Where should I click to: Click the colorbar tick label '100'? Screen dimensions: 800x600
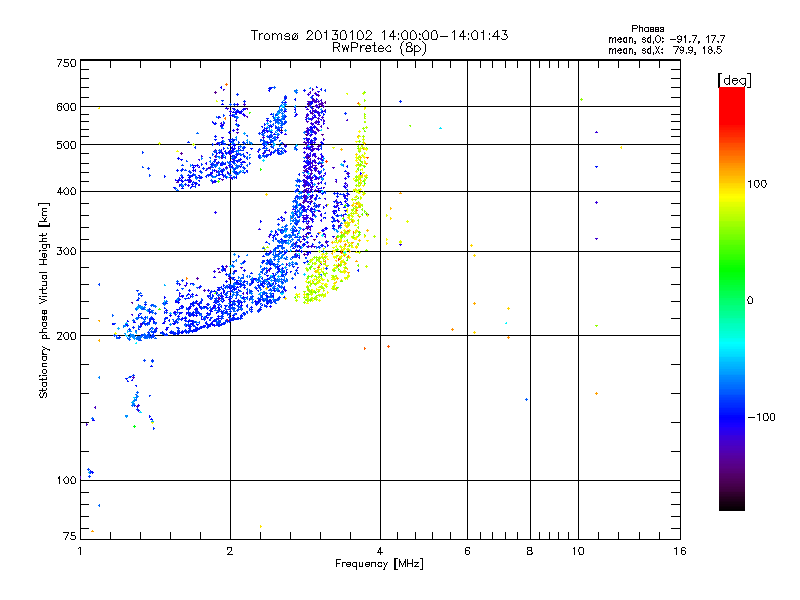tap(757, 184)
